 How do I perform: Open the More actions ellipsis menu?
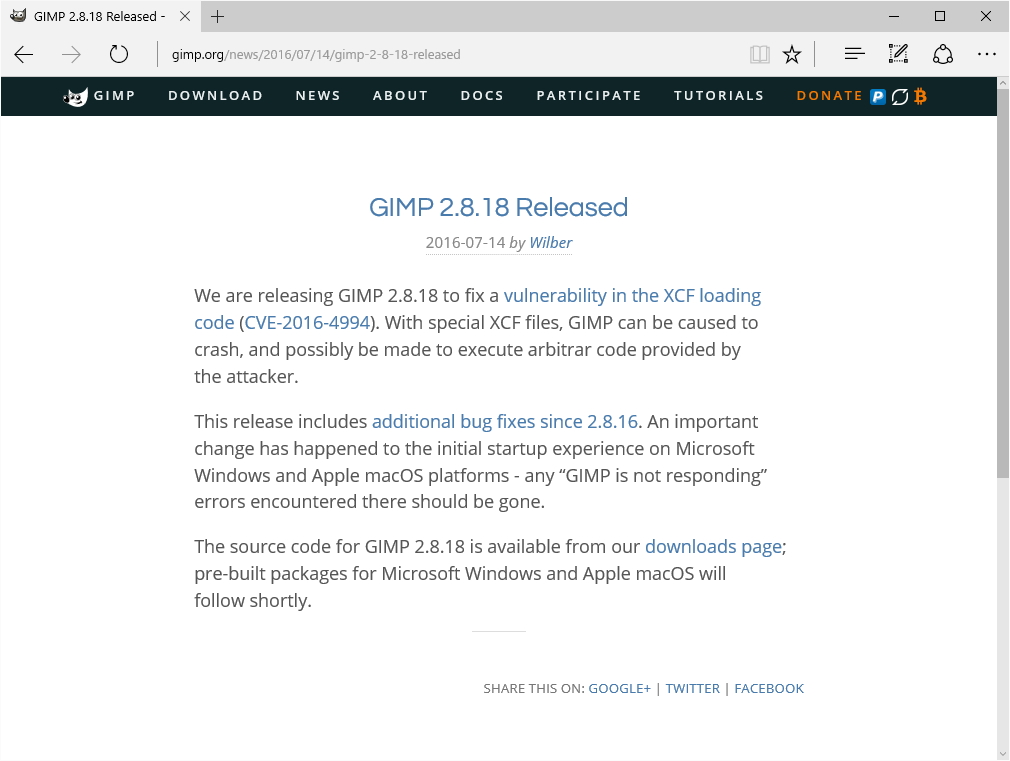point(987,55)
